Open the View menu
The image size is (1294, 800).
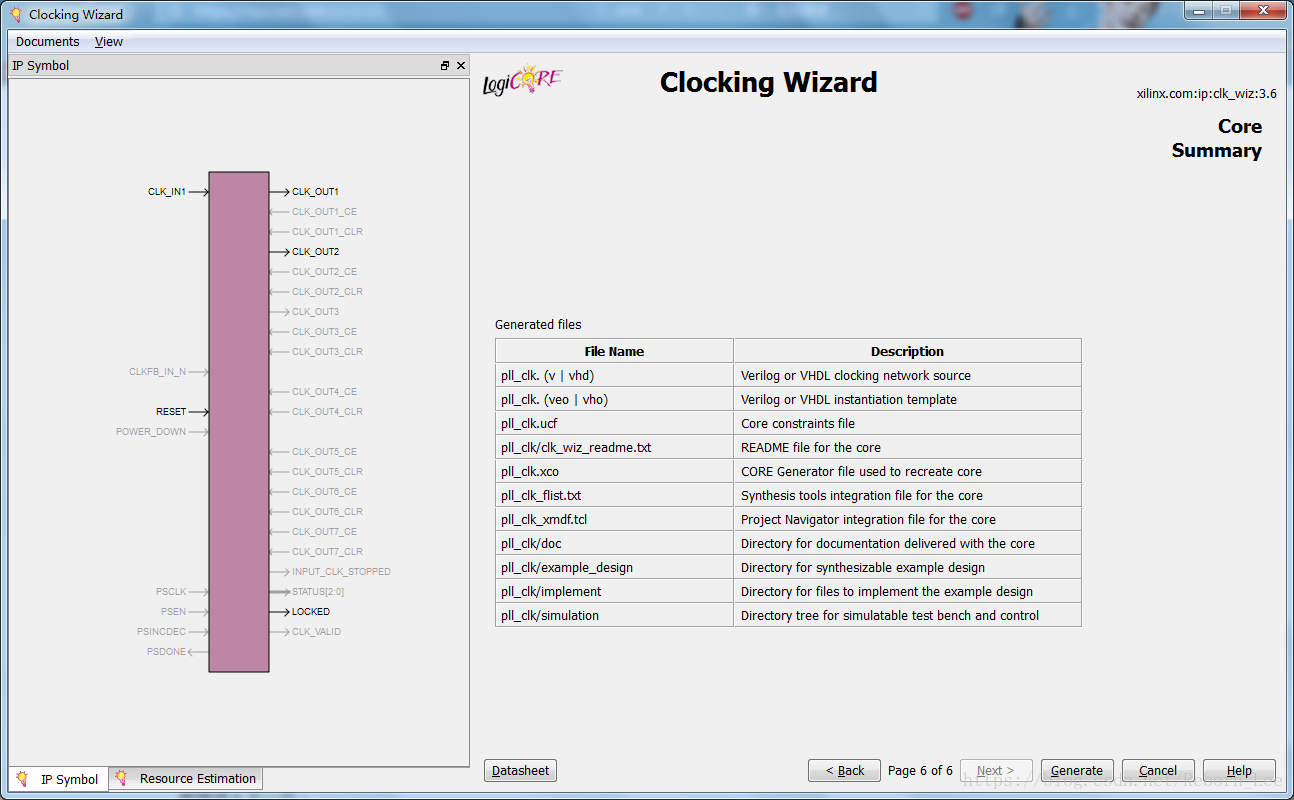pos(109,41)
